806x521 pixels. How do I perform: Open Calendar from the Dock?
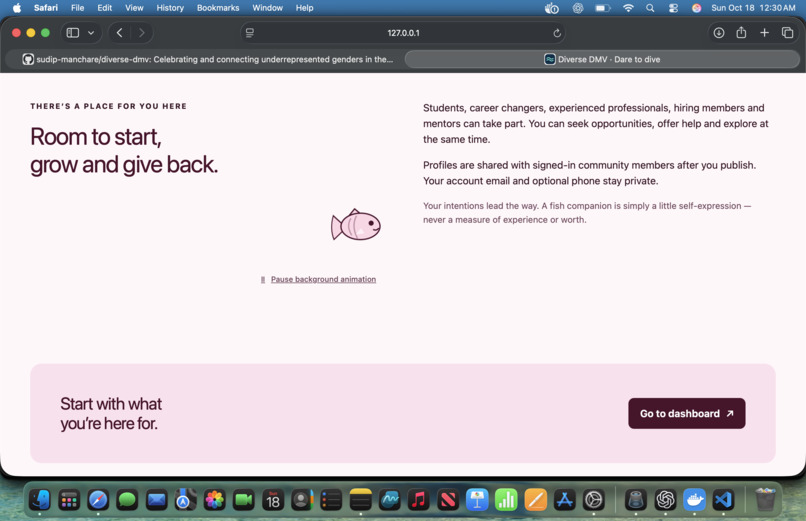click(273, 499)
